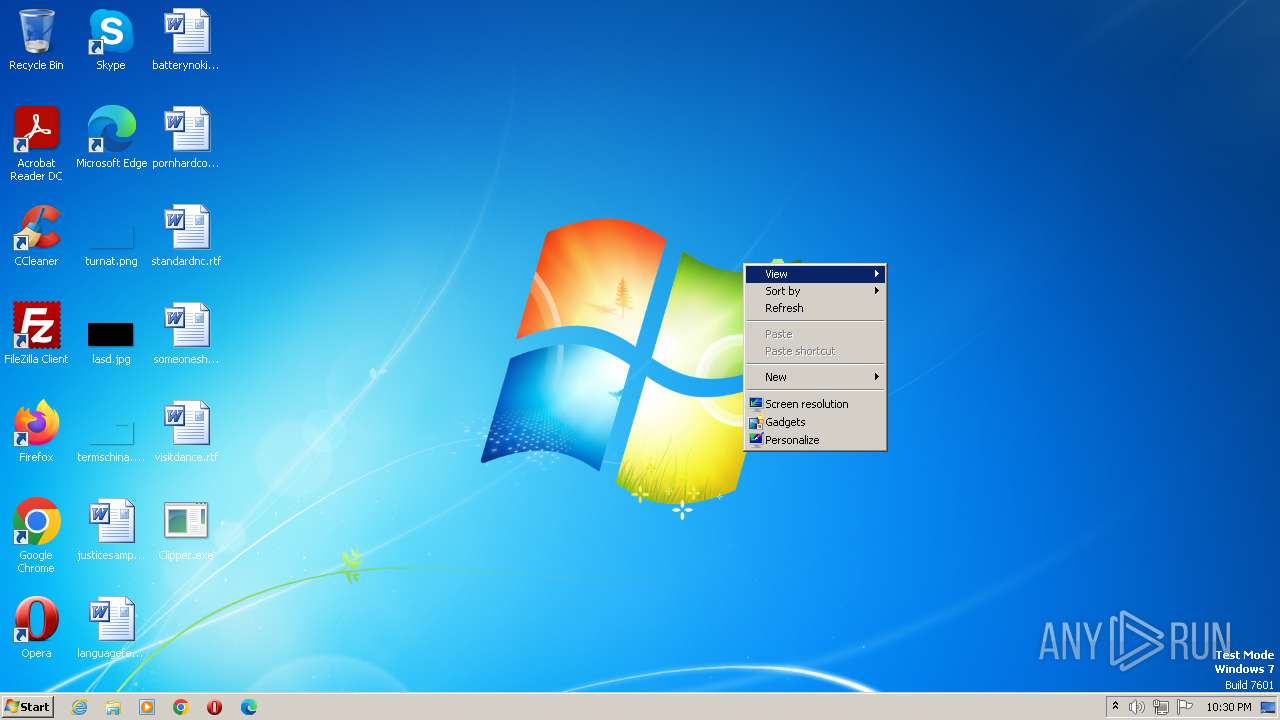Select the someonesh document icon
The height and width of the screenshot is (720, 1280).
tap(186, 334)
